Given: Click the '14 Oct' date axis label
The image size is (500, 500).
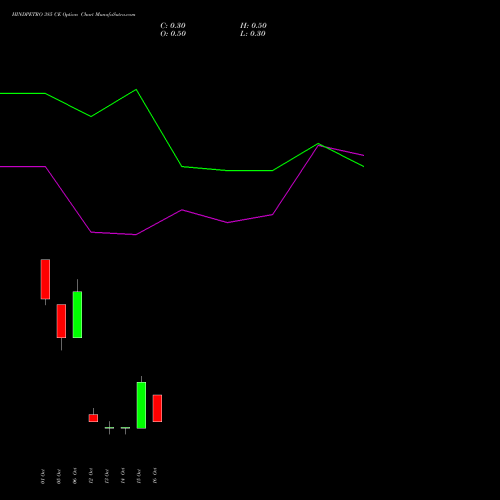Looking at the screenshot, I should (123, 476).
